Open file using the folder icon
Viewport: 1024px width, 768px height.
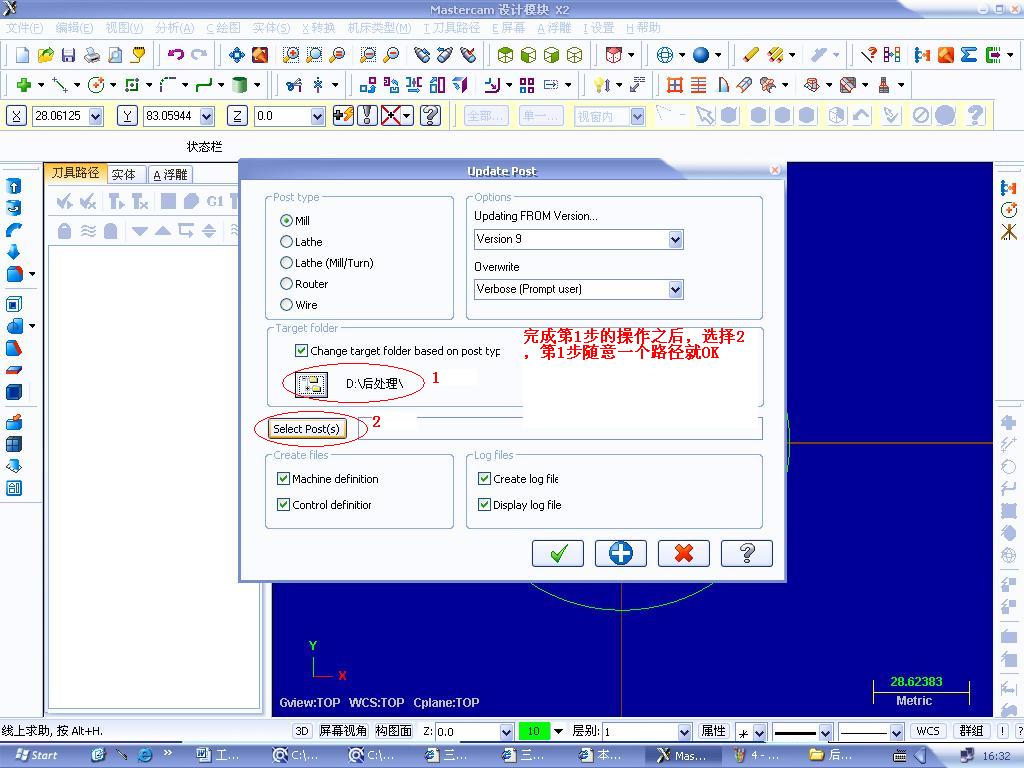click(46, 55)
